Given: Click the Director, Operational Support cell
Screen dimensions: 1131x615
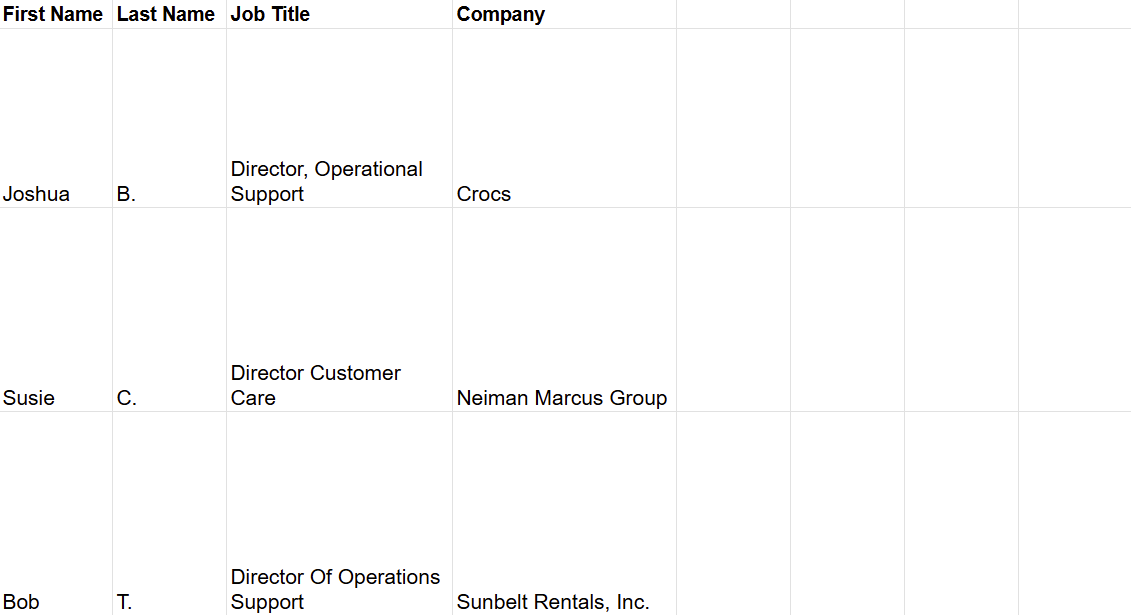Looking at the screenshot, I should [x=340, y=118].
